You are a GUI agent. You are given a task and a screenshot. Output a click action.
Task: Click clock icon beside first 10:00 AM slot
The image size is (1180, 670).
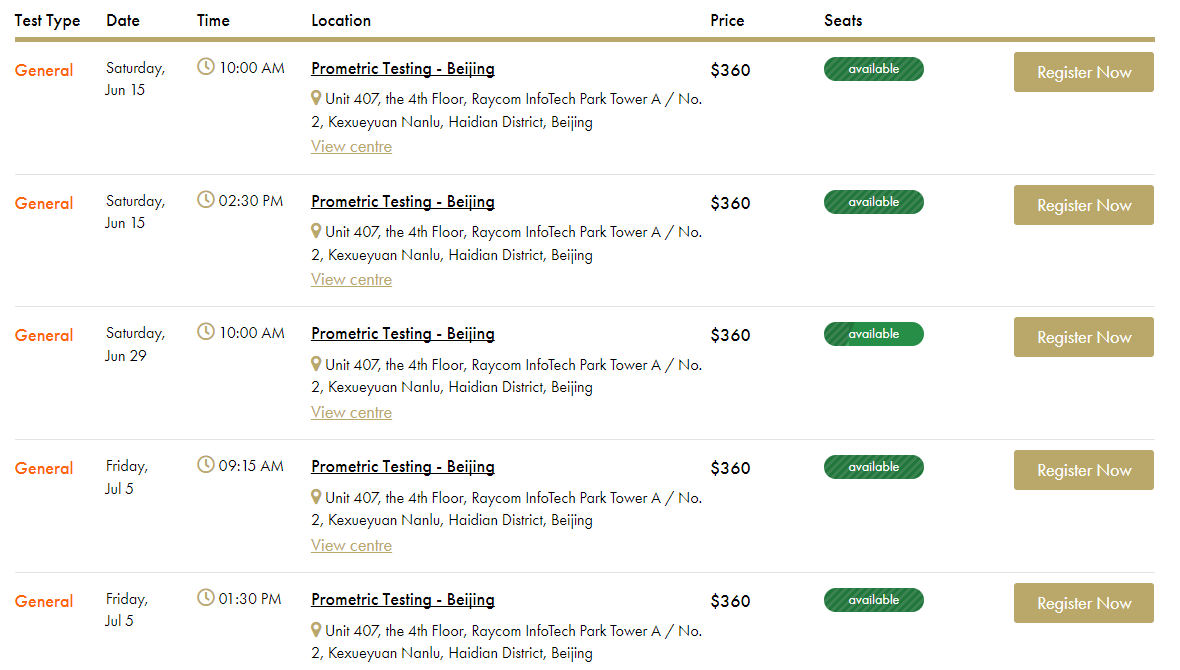click(206, 67)
